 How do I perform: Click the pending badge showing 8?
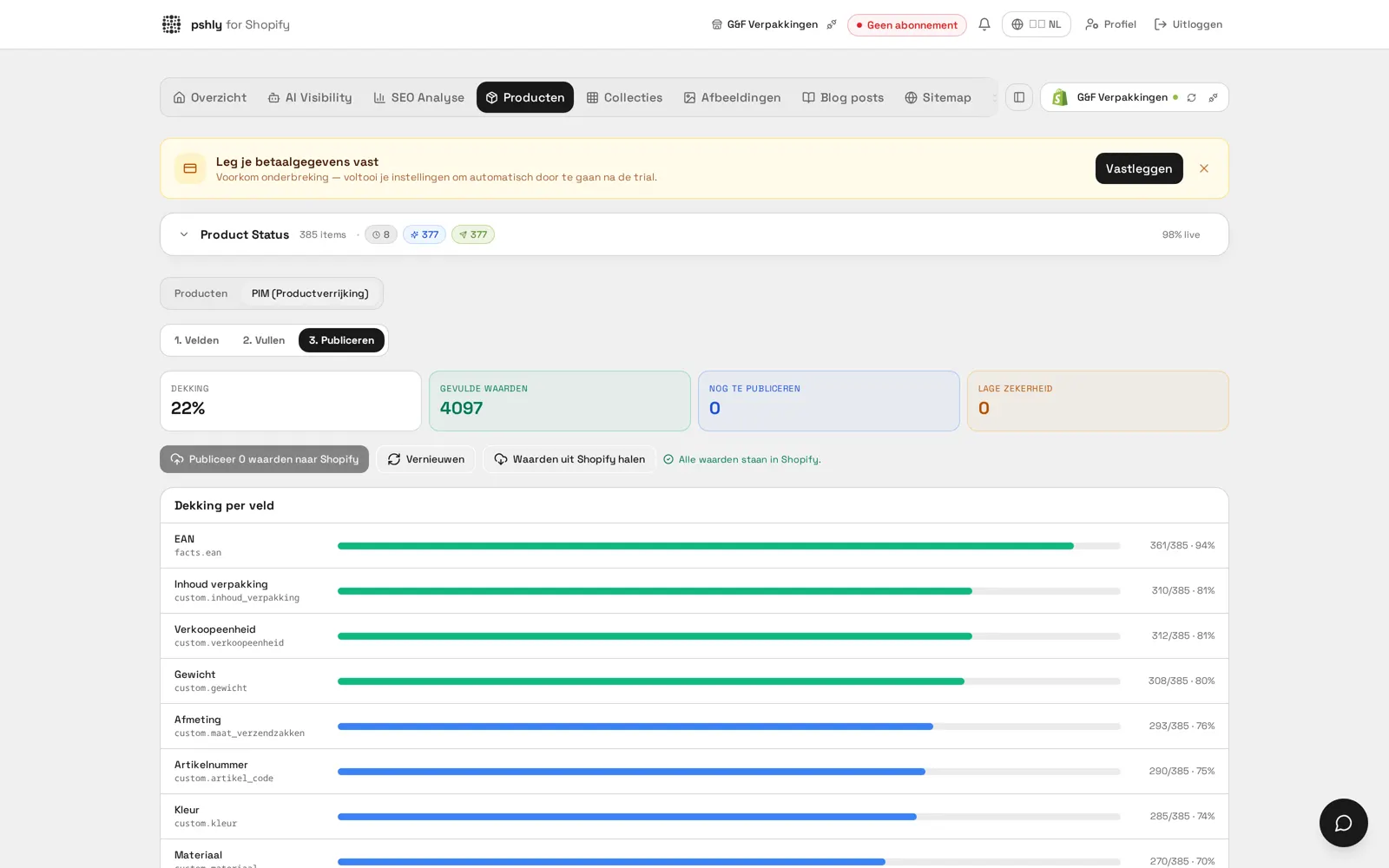point(381,234)
